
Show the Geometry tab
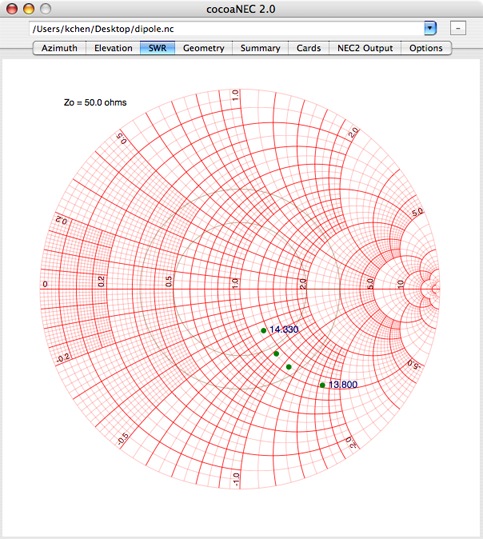point(204,48)
